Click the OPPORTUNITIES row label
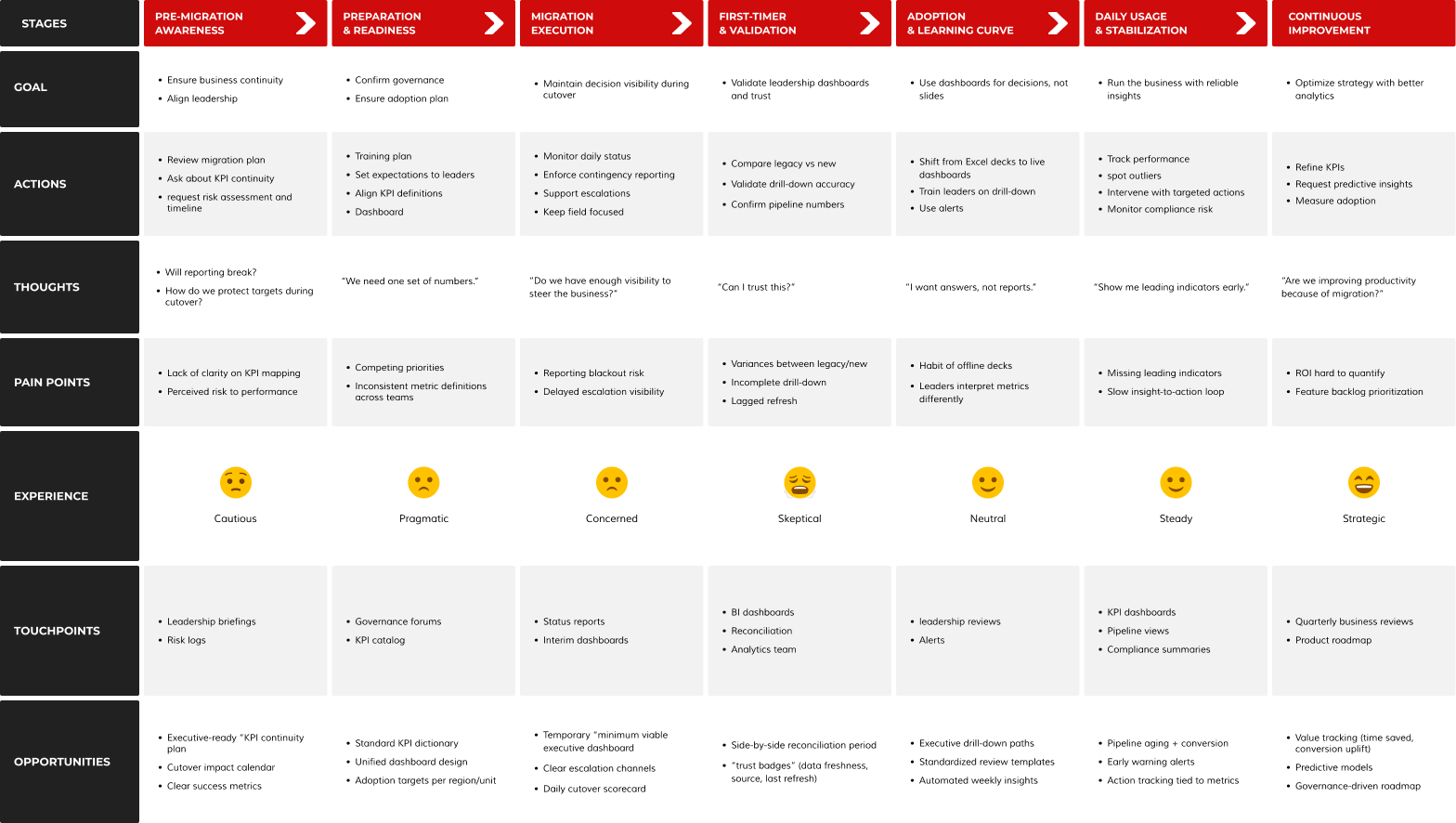The width and height of the screenshot is (1456, 823). [x=70, y=762]
